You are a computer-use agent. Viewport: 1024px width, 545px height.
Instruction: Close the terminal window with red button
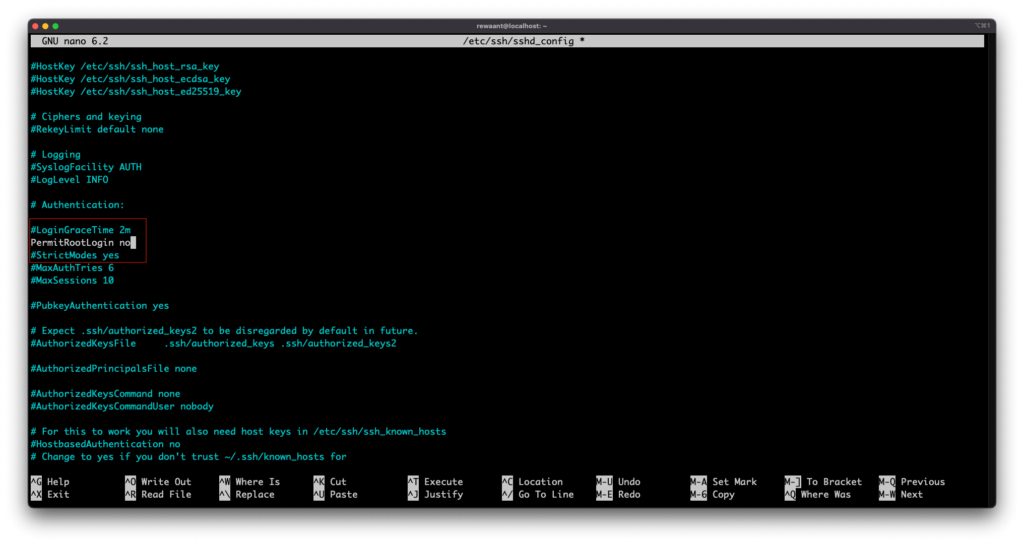coord(35,26)
